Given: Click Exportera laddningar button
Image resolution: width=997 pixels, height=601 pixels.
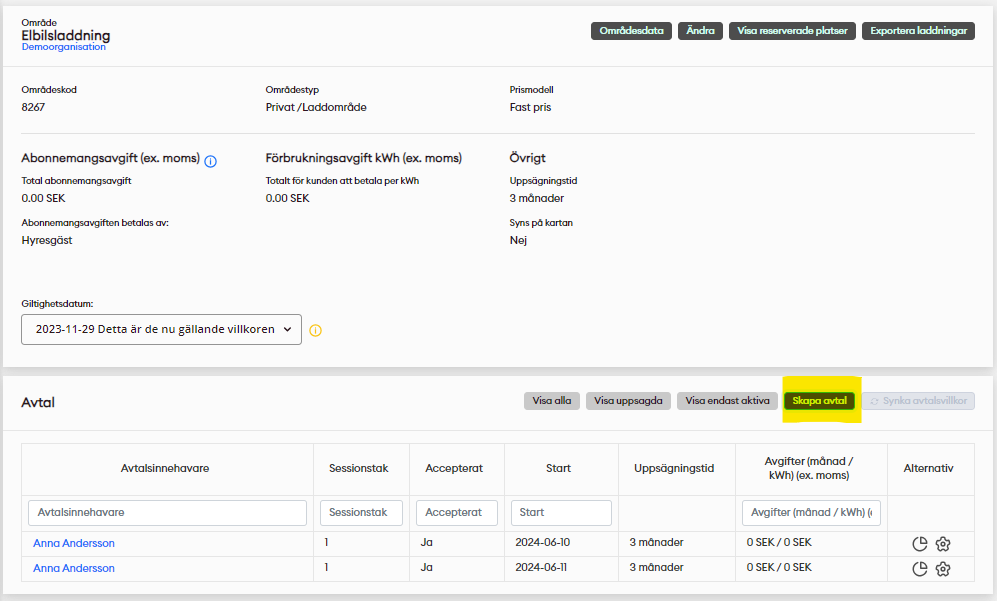Looking at the screenshot, I should (918, 31).
